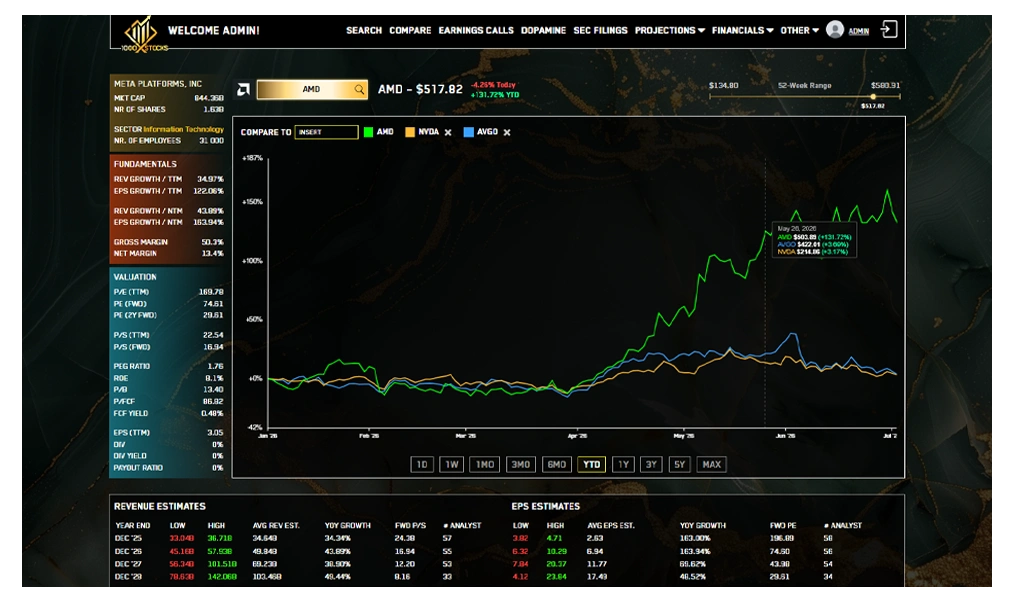
Task: Click the YOY Growth column header in EPS Estimates
Action: [x=702, y=526]
